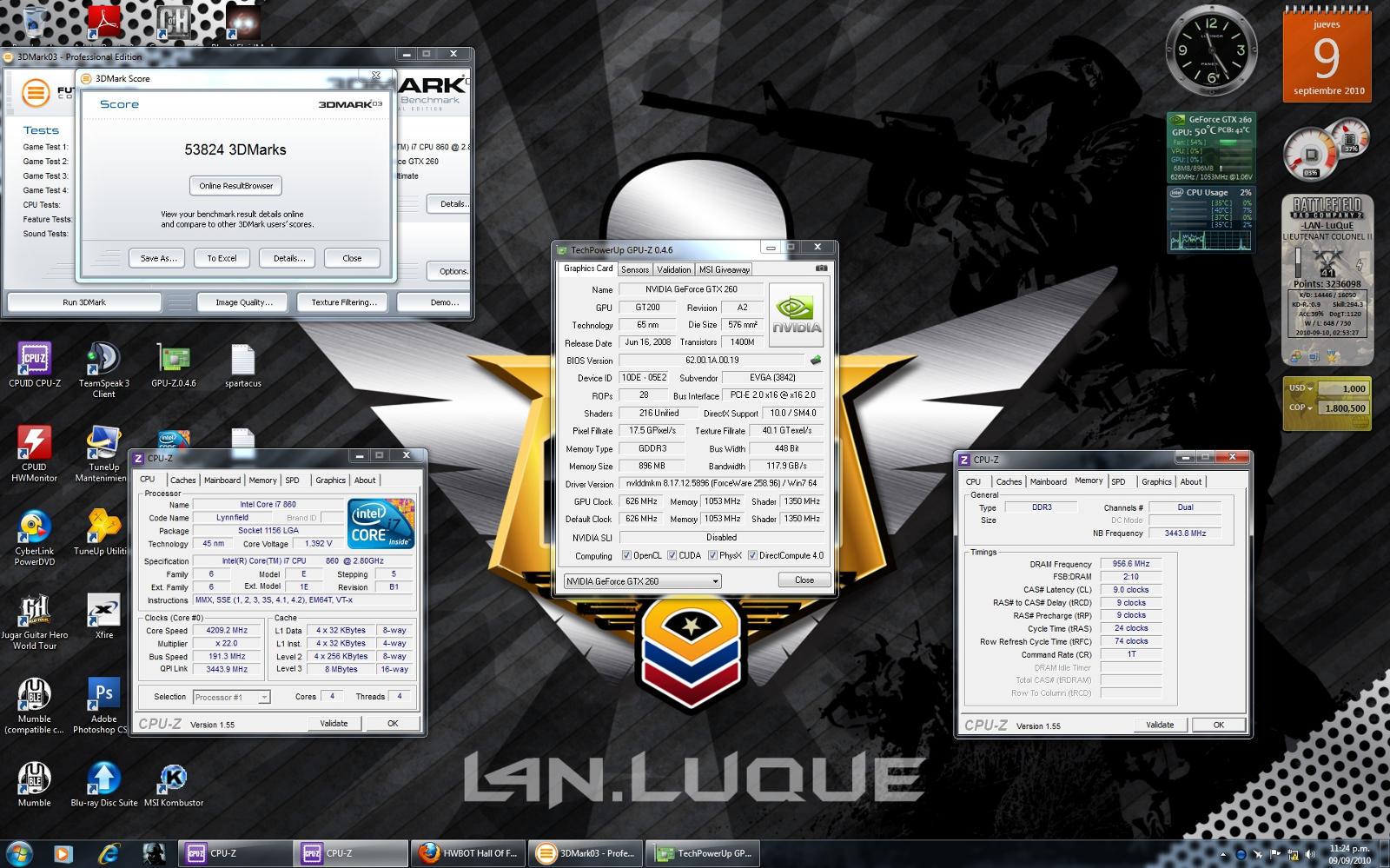1390x868 pixels.
Task: Launch the TeamSpeak 3 Client desktop icon
Action: point(103,369)
